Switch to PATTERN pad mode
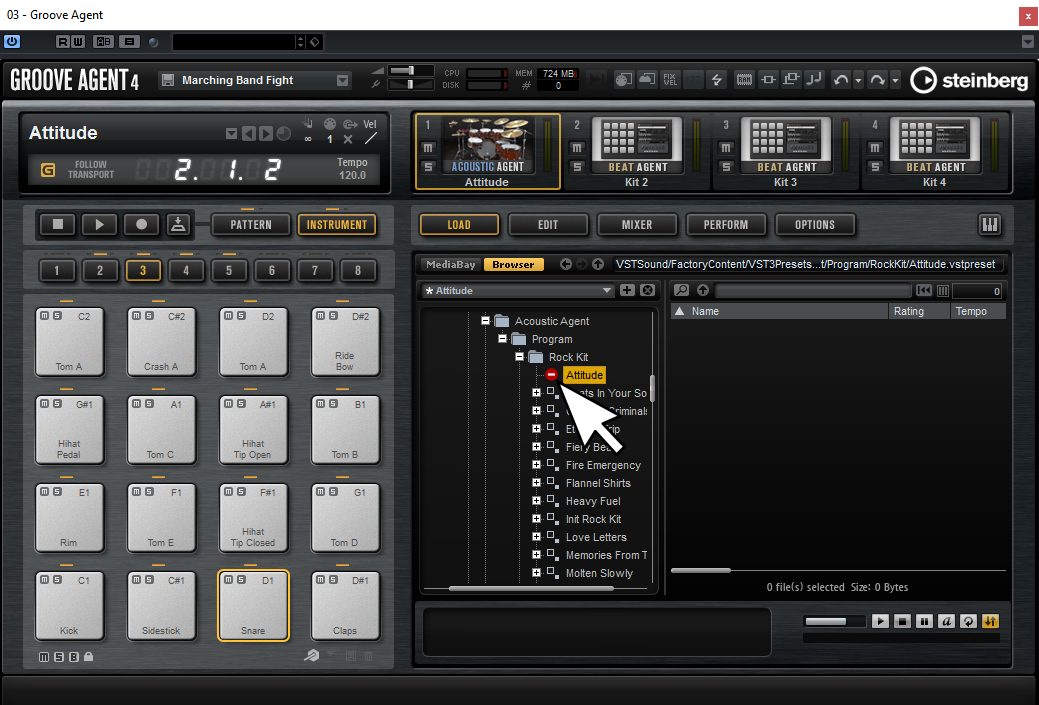Viewport: 1039px width, 705px height. pos(251,225)
